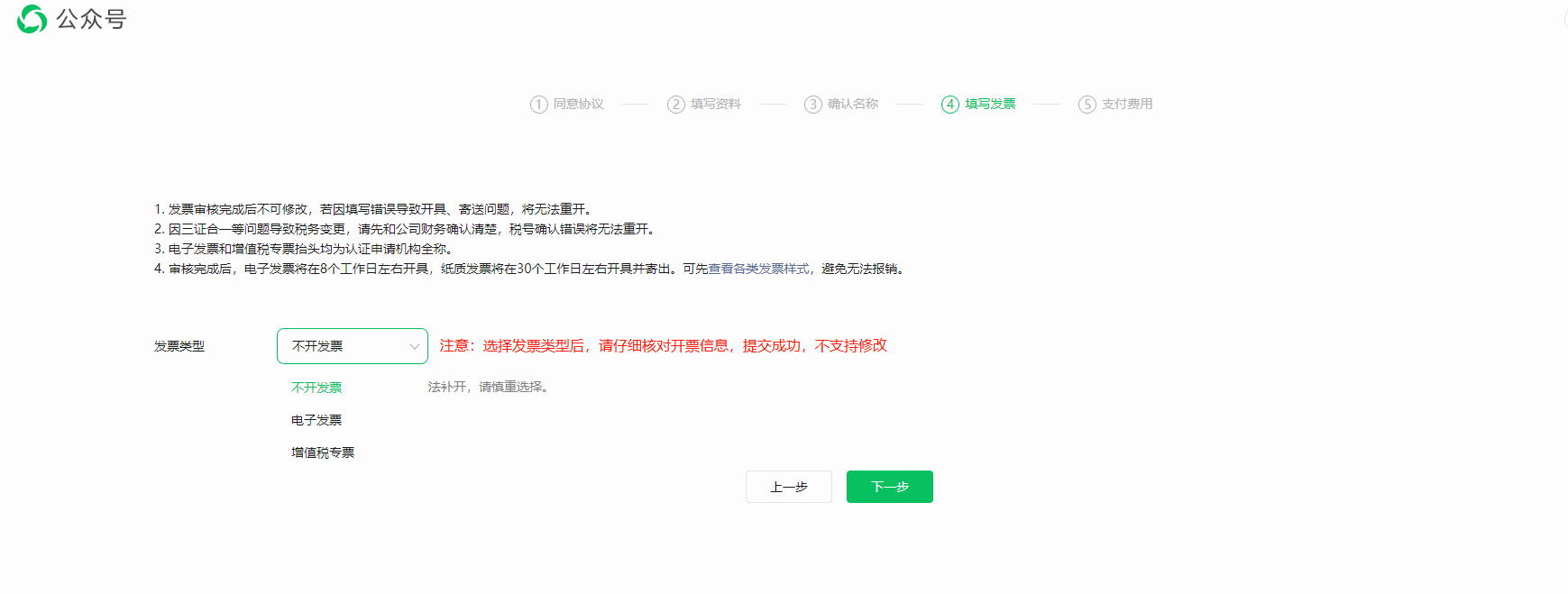This screenshot has width=1568, height=594.
Task: Click the step 3 circle icon
Action: pos(813,105)
